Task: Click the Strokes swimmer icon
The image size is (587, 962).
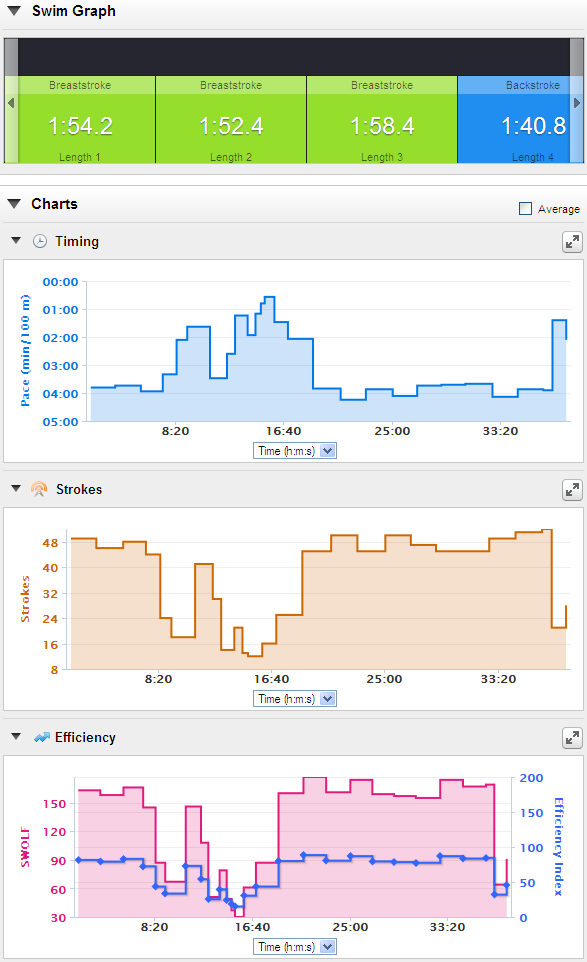Action: click(39, 489)
